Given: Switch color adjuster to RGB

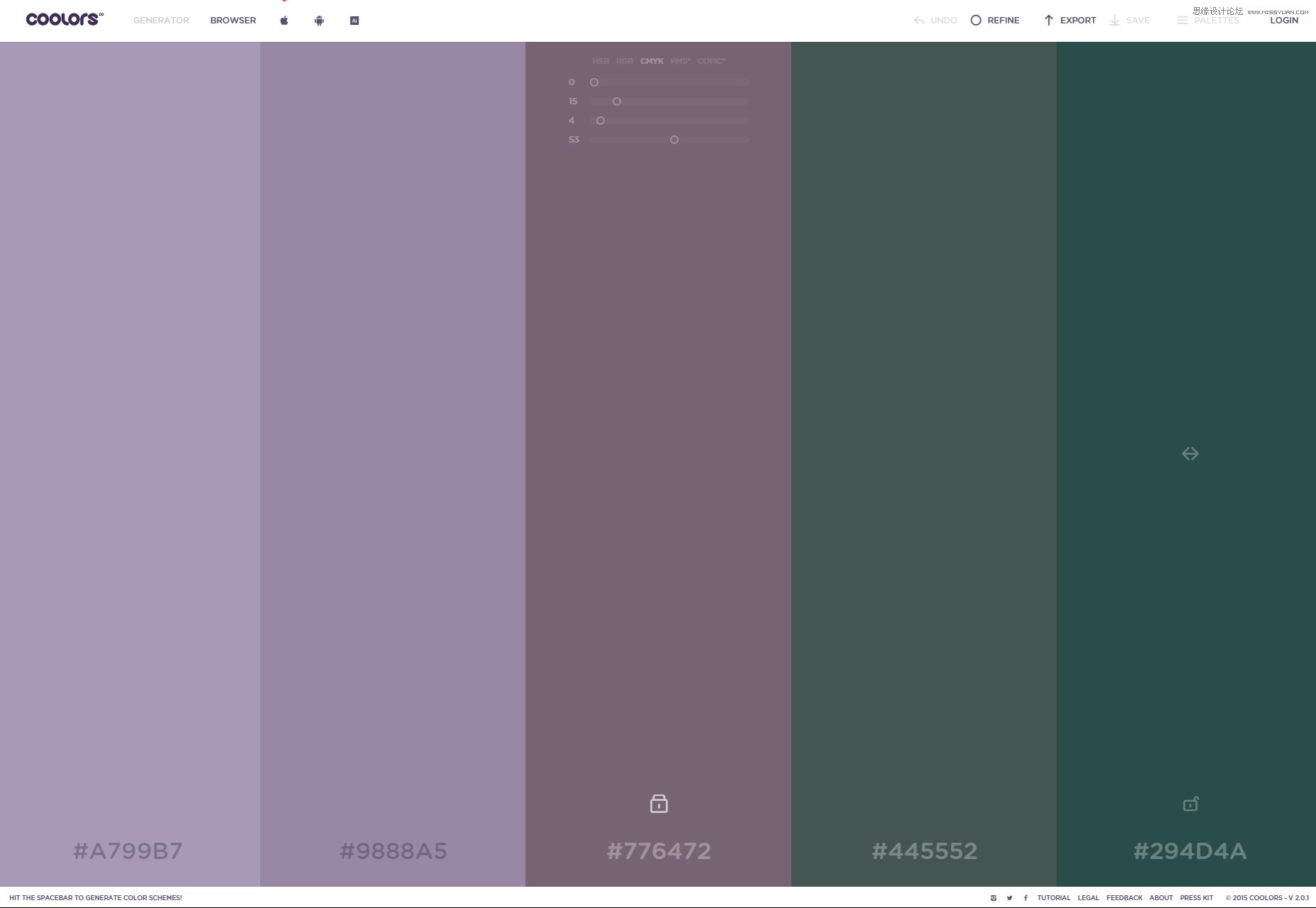Looking at the screenshot, I should (x=625, y=61).
